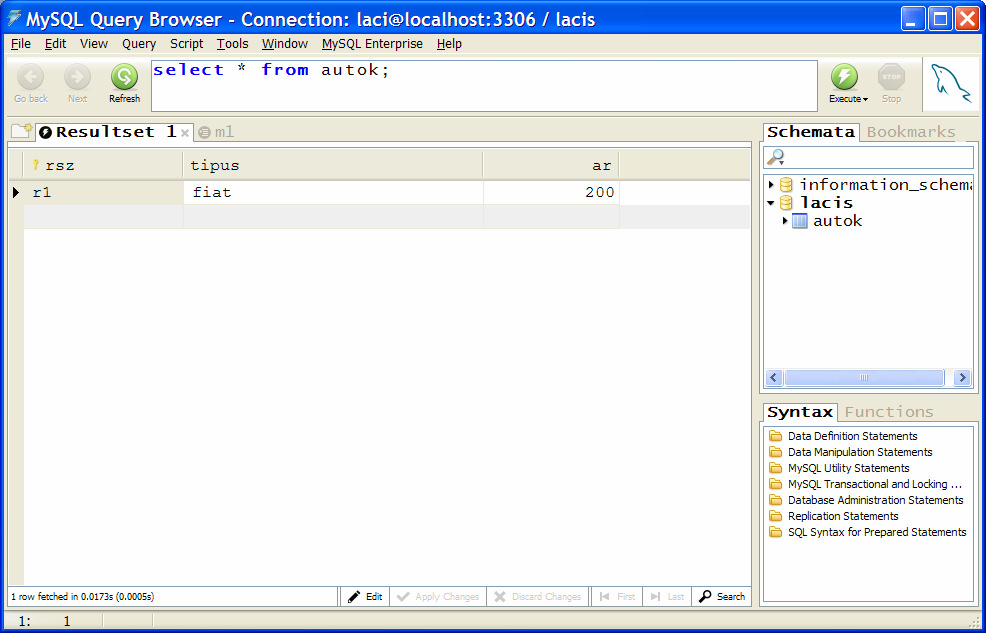
Task: Open SQL Syntax for Prepared Statements folder
Action: (877, 532)
